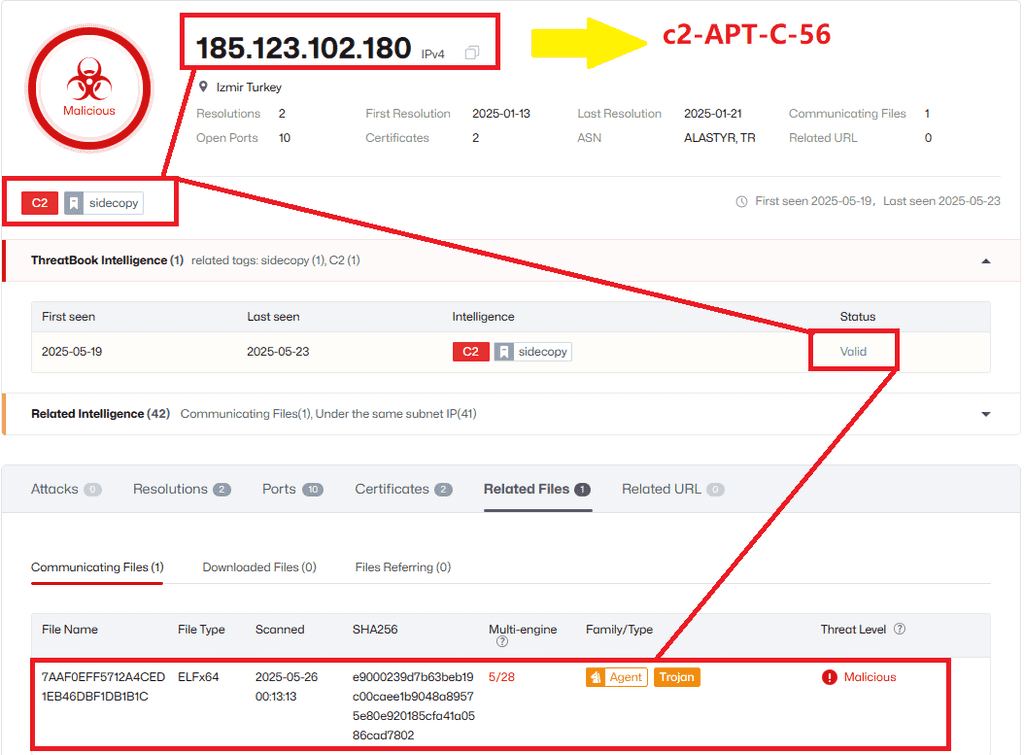Expand the Related Intelligence section

[986, 414]
